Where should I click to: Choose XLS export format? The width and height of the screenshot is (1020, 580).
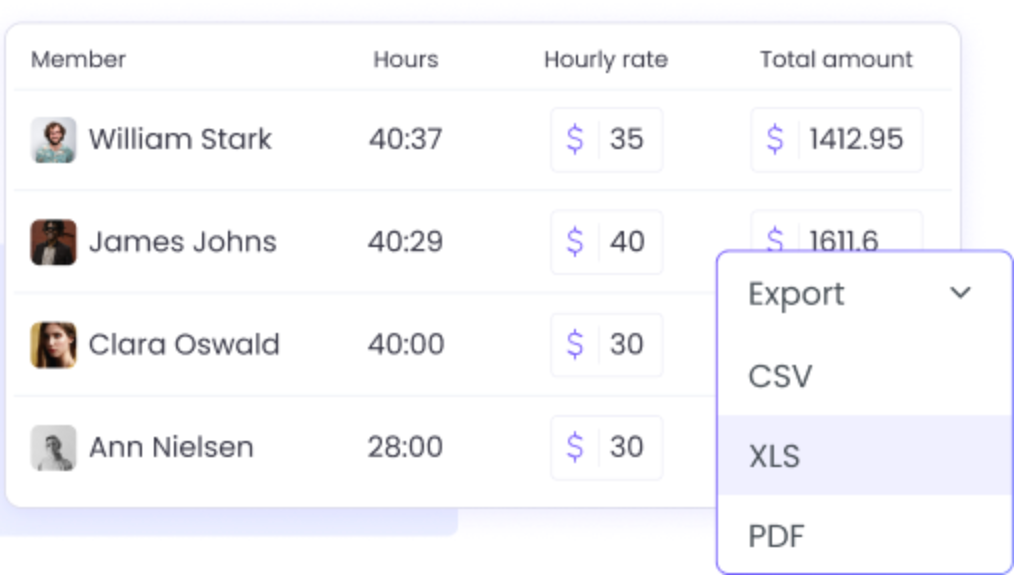pos(774,456)
